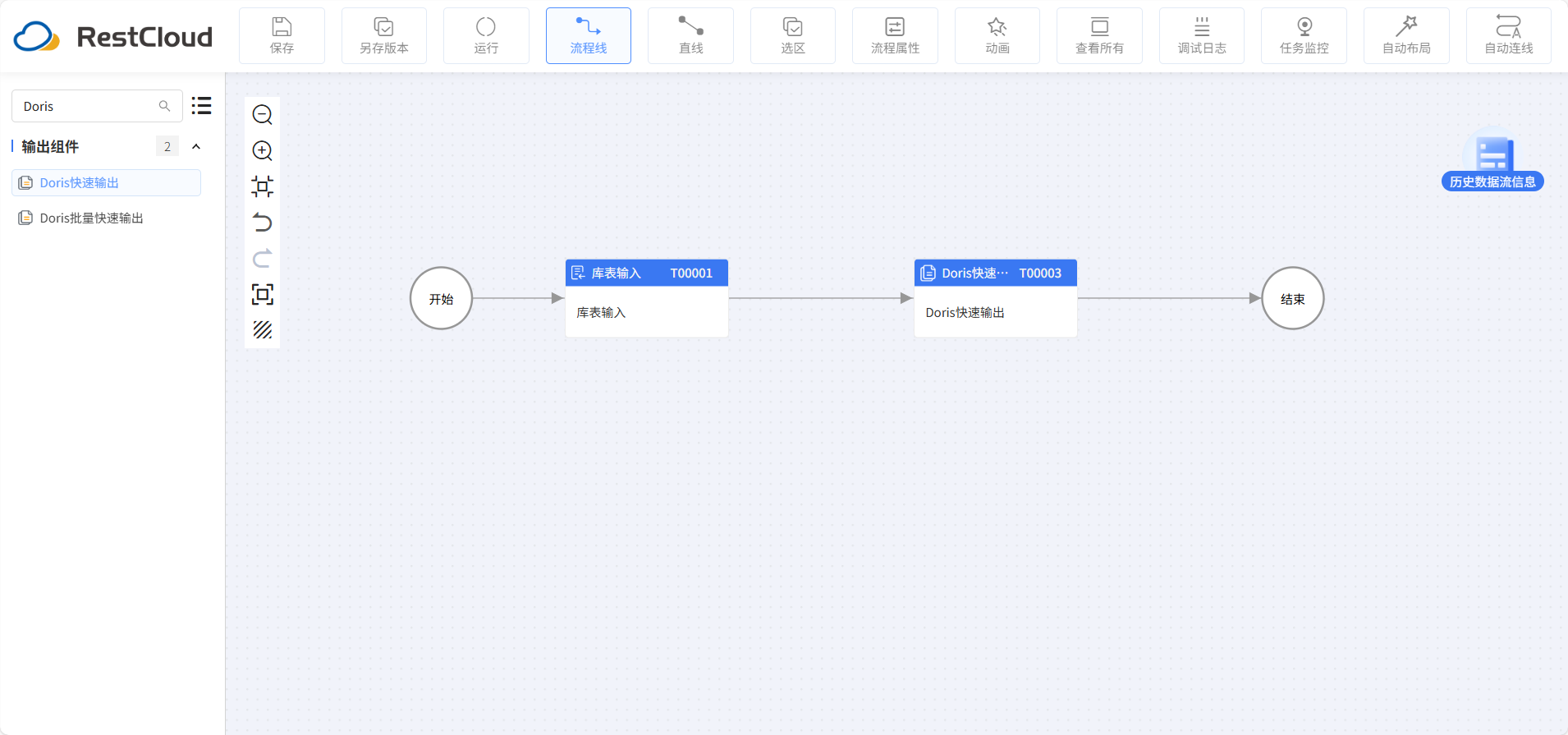Select the 直线 straight line tool
The image size is (1568, 735).
pos(690,36)
